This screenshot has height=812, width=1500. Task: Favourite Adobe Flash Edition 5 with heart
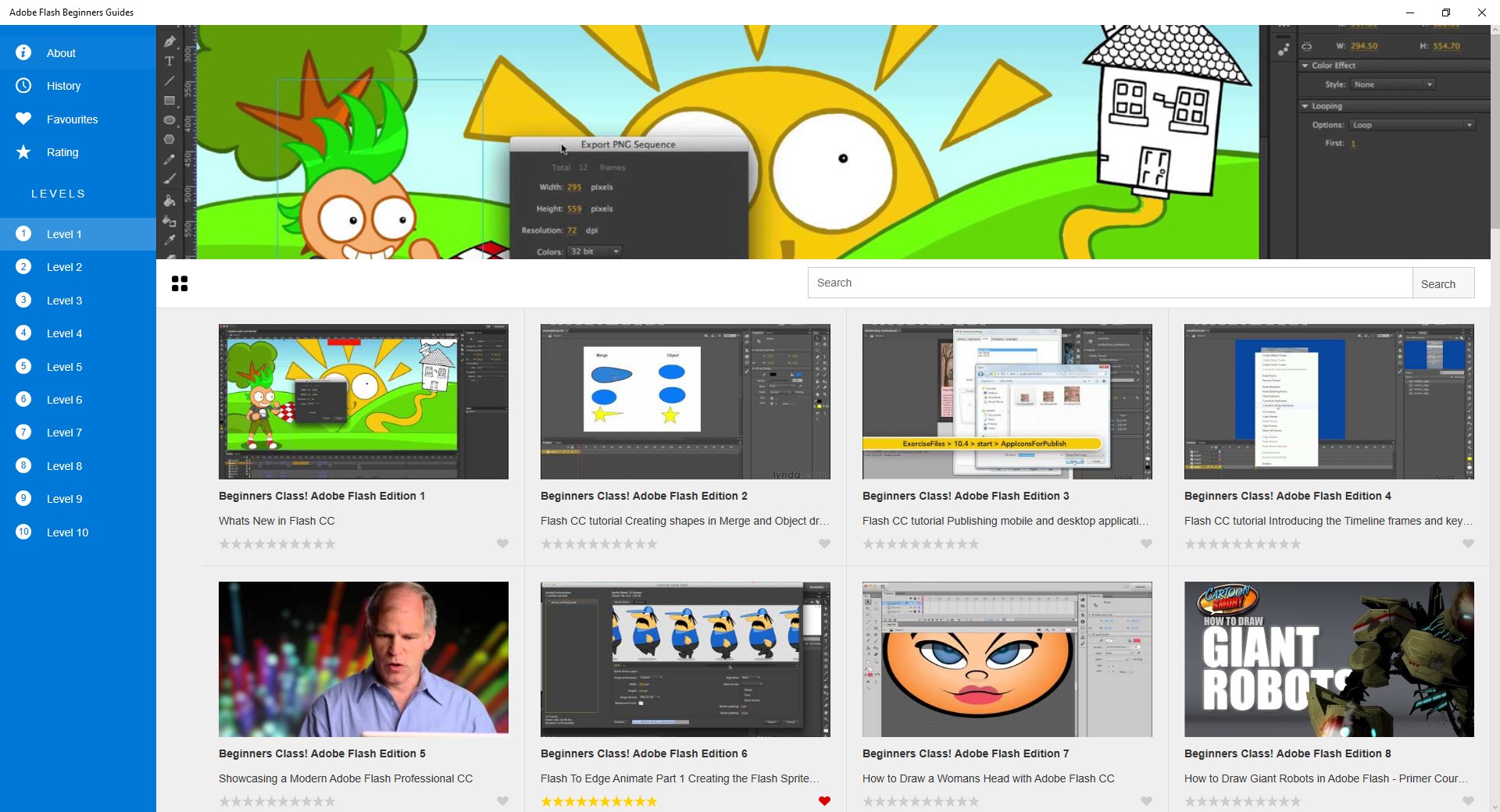502,801
